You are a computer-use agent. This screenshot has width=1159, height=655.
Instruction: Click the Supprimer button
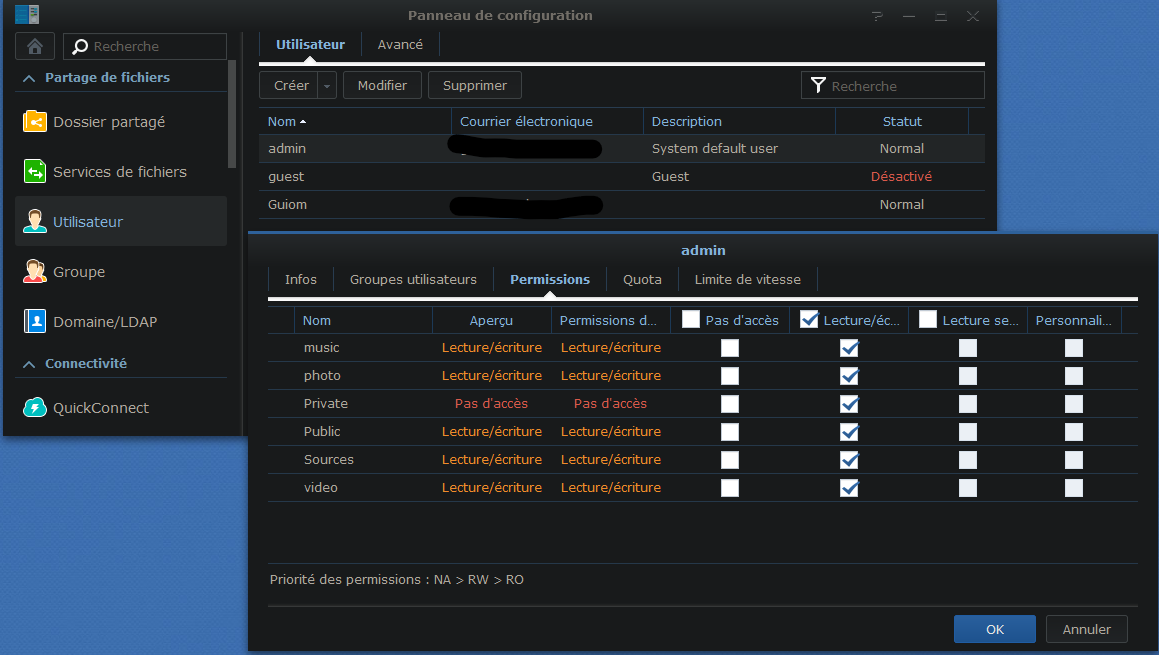point(475,86)
